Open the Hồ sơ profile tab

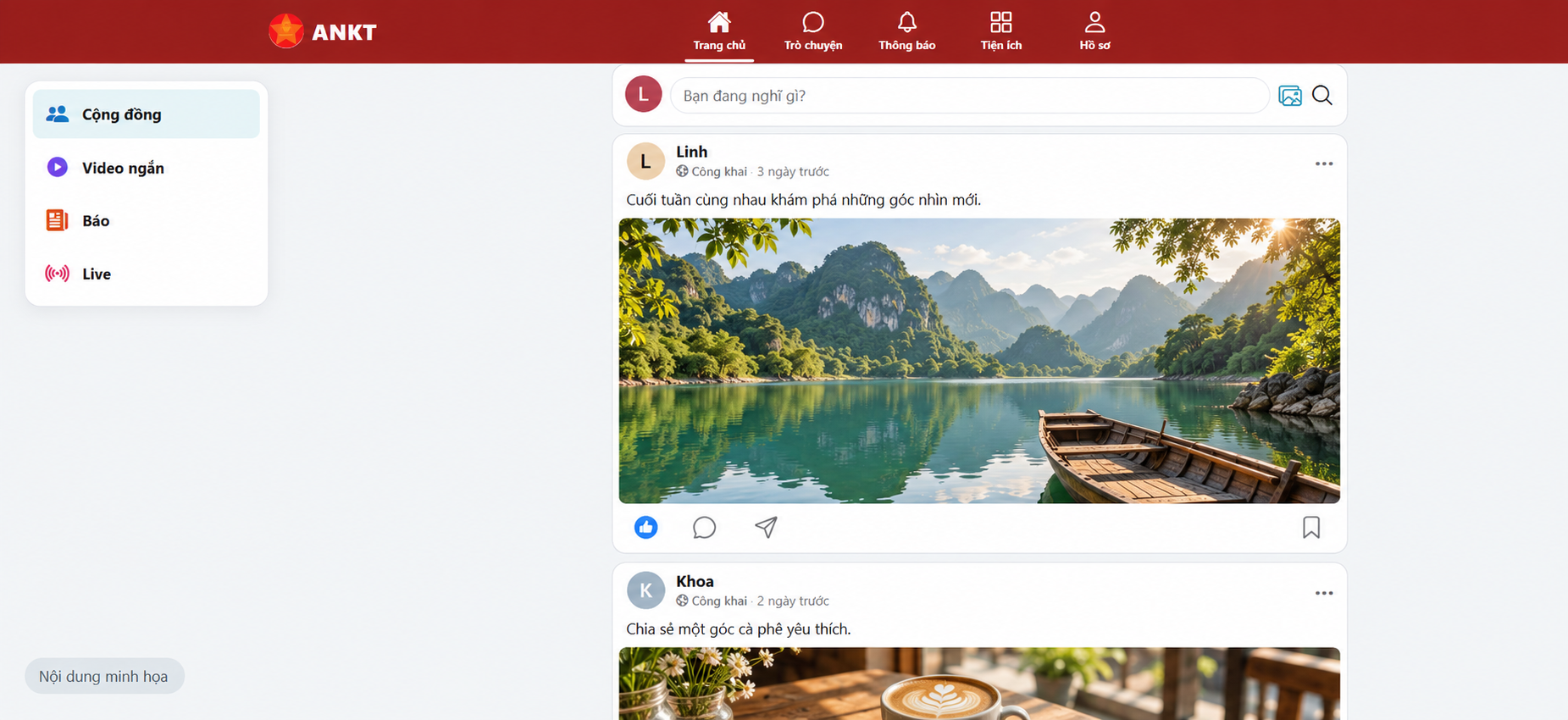click(x=1094, y=31)
